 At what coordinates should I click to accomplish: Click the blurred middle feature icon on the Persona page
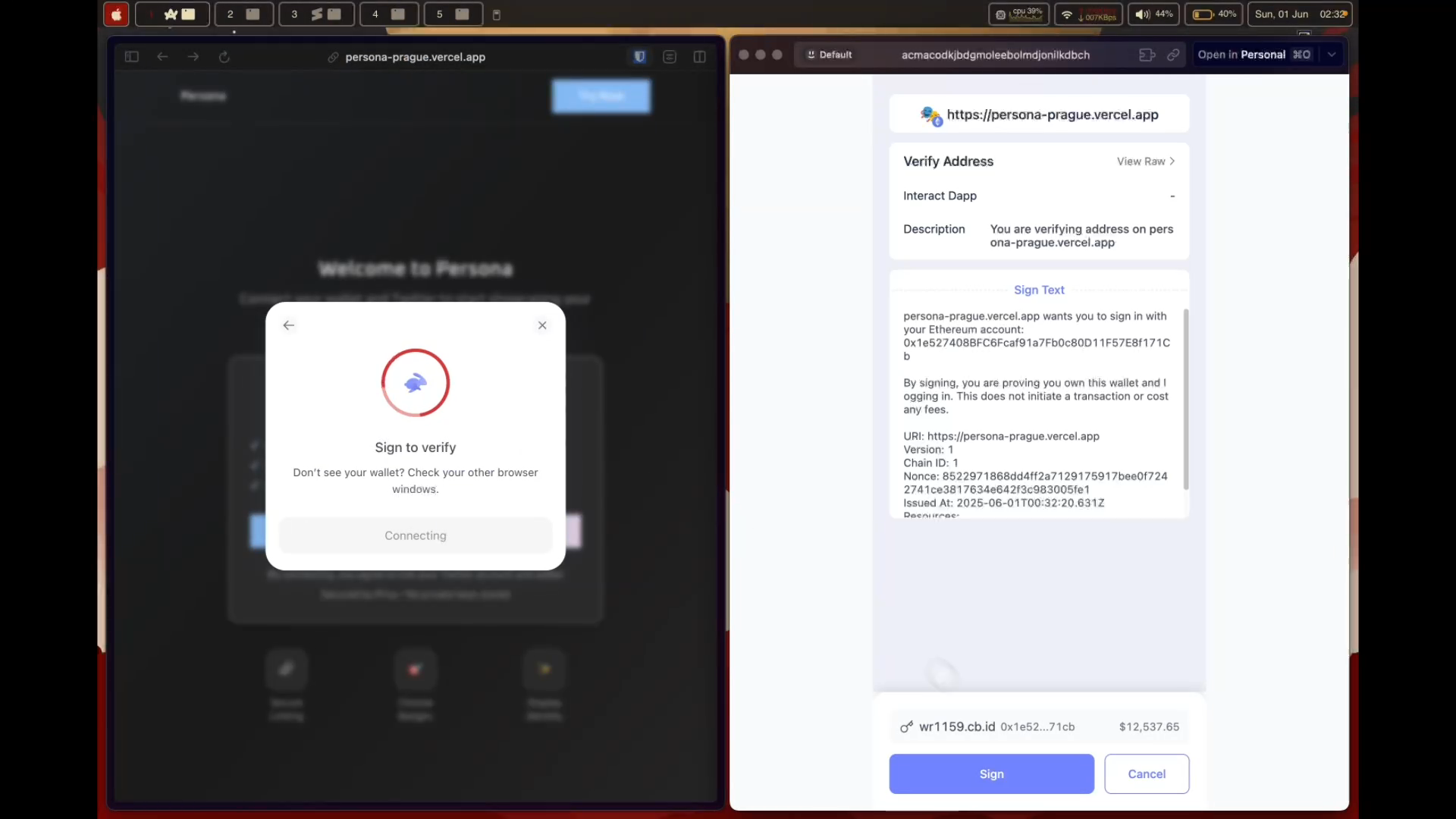coord(416,669)
